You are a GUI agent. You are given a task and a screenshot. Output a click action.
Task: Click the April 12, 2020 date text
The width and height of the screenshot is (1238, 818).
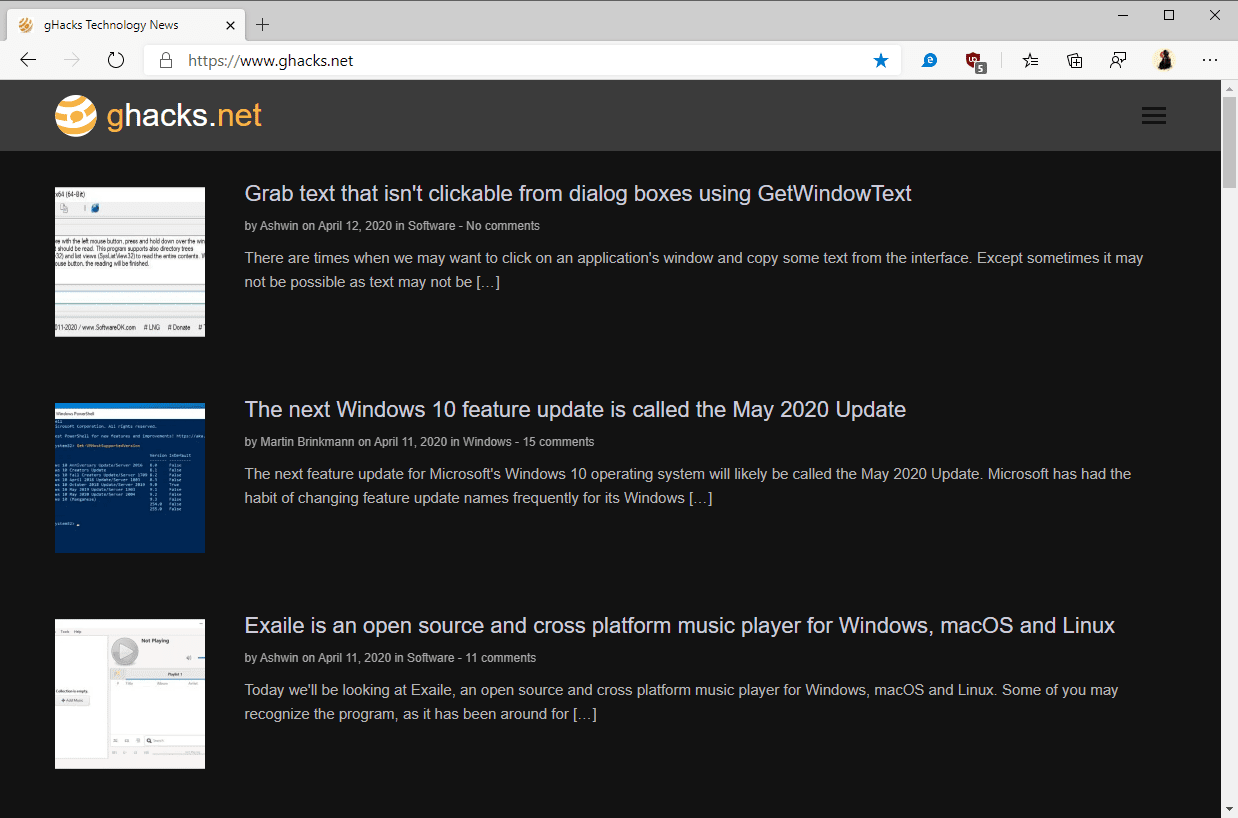coord(355,226)
